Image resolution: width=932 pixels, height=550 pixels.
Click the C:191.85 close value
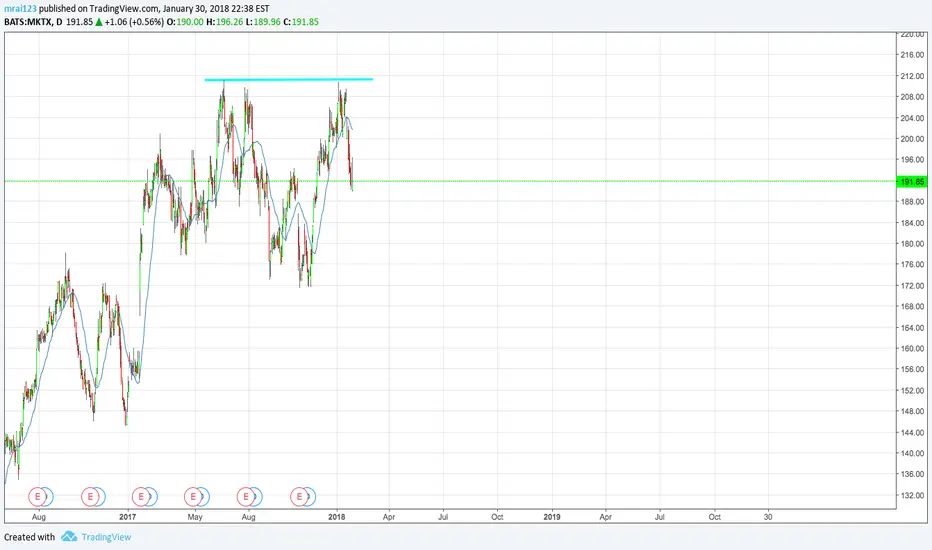301,22
